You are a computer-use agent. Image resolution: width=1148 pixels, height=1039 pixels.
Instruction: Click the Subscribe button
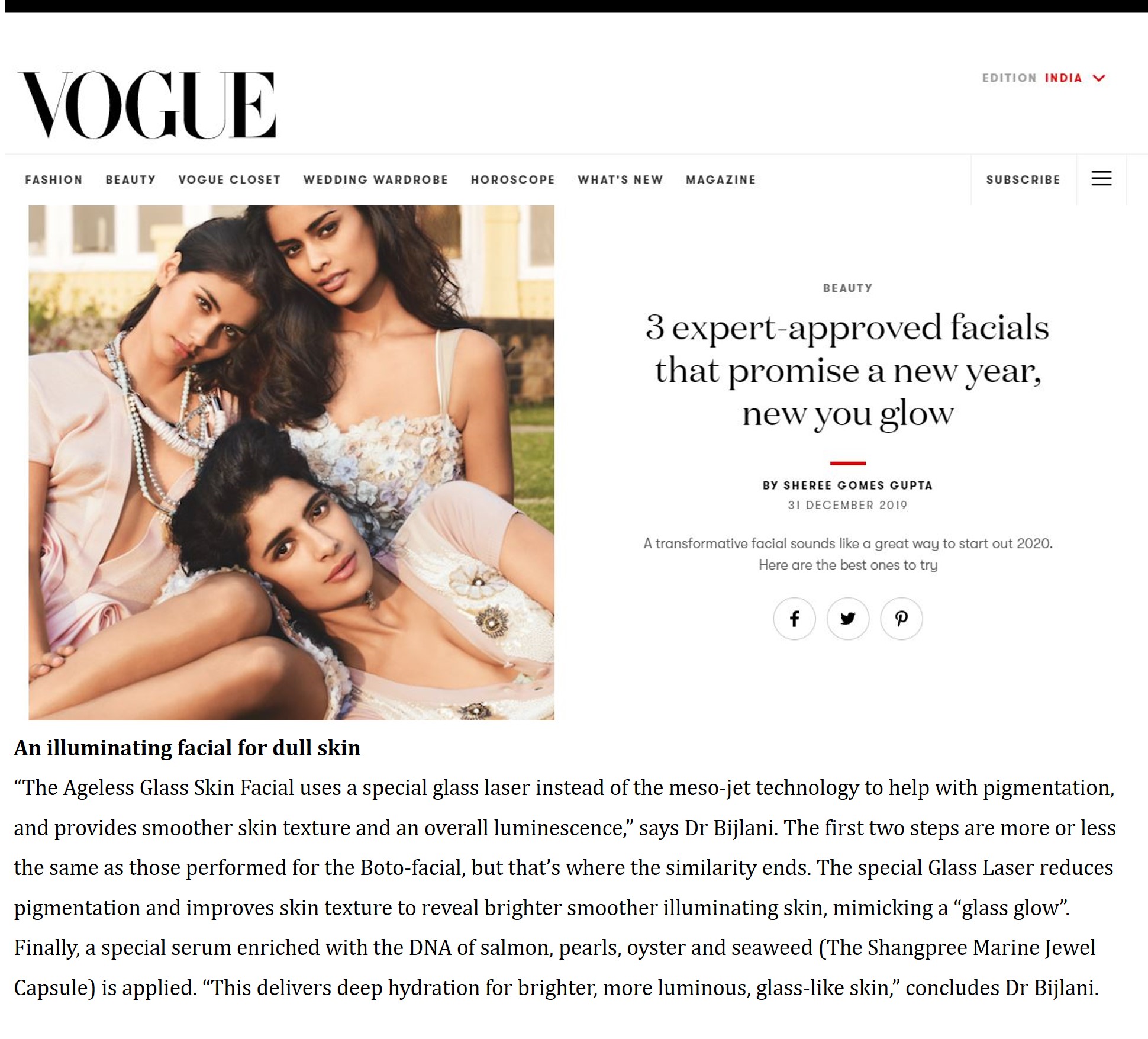click(x=1023, y=179)
